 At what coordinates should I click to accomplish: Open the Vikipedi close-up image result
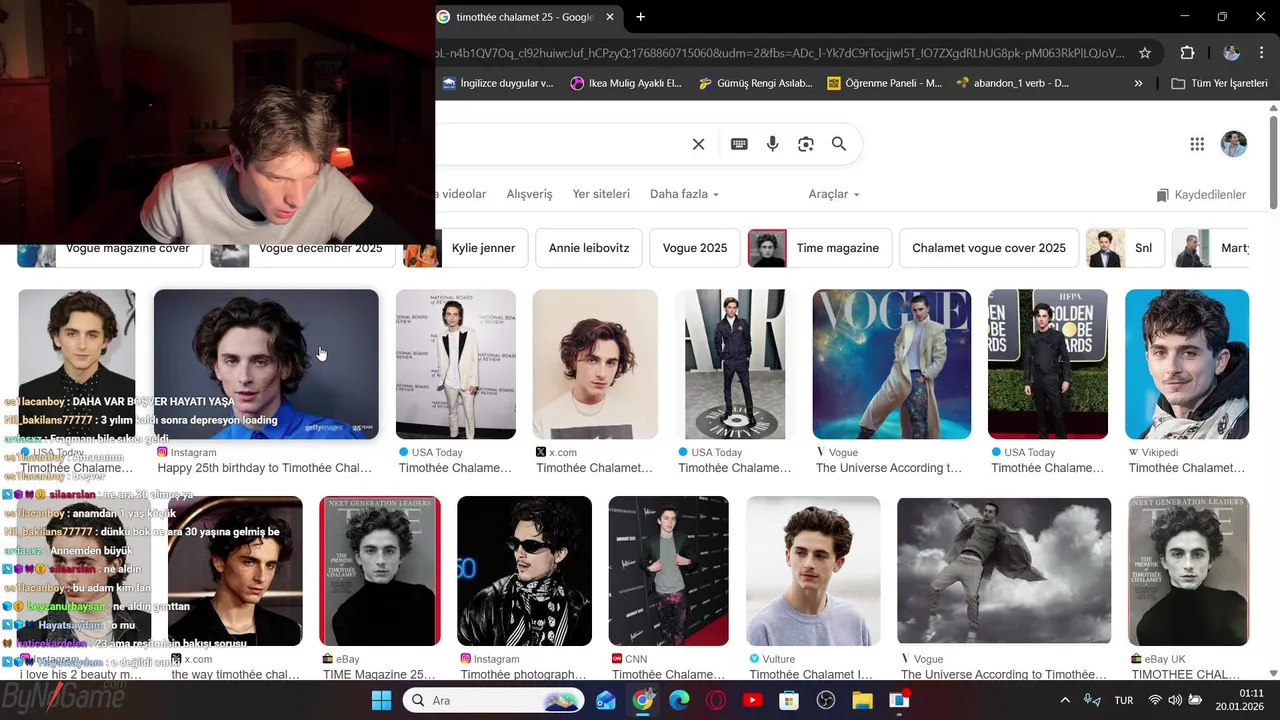[1187, 364]
